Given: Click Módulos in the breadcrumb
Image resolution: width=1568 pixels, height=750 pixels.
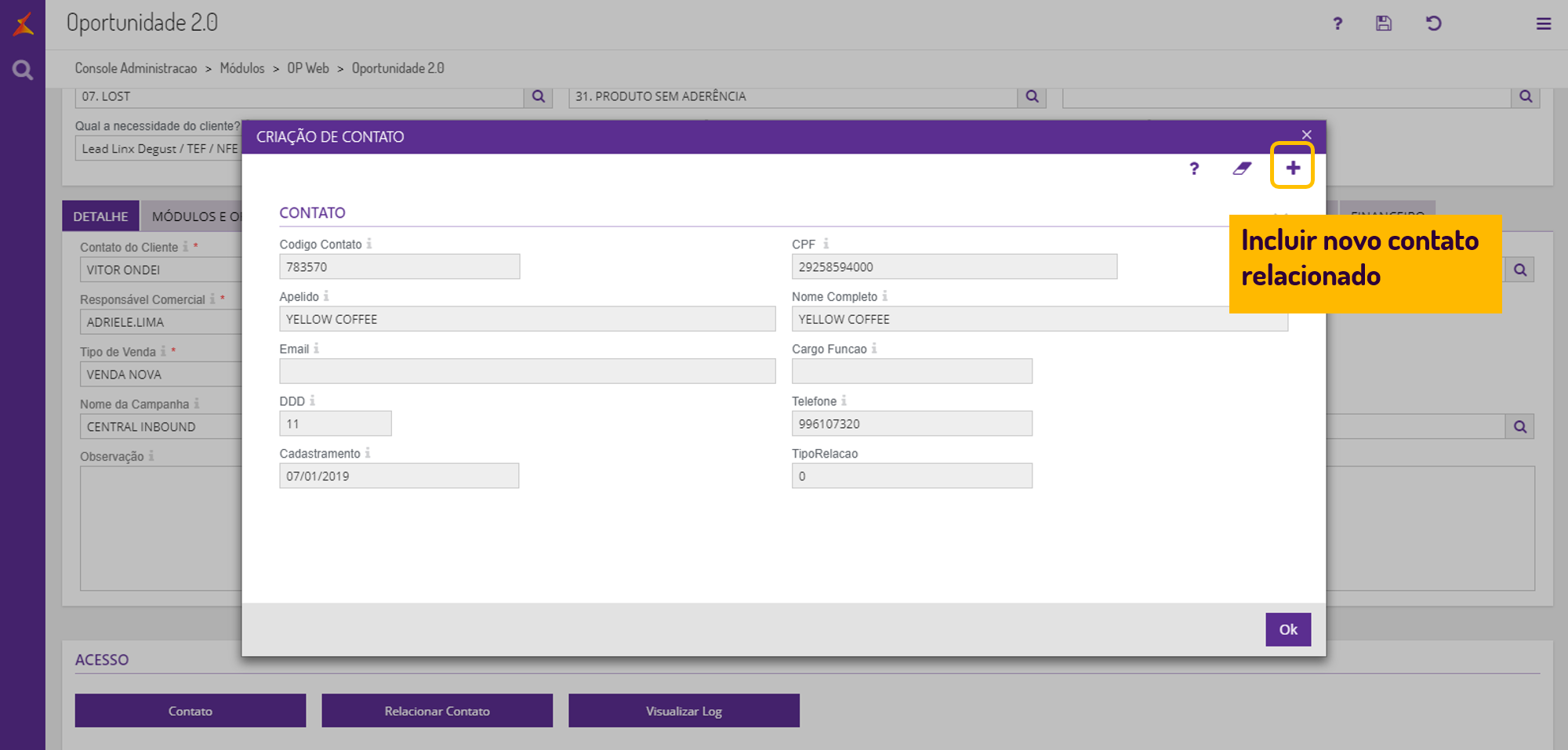Looking at the screenshot, I should (x=242, y=68).
